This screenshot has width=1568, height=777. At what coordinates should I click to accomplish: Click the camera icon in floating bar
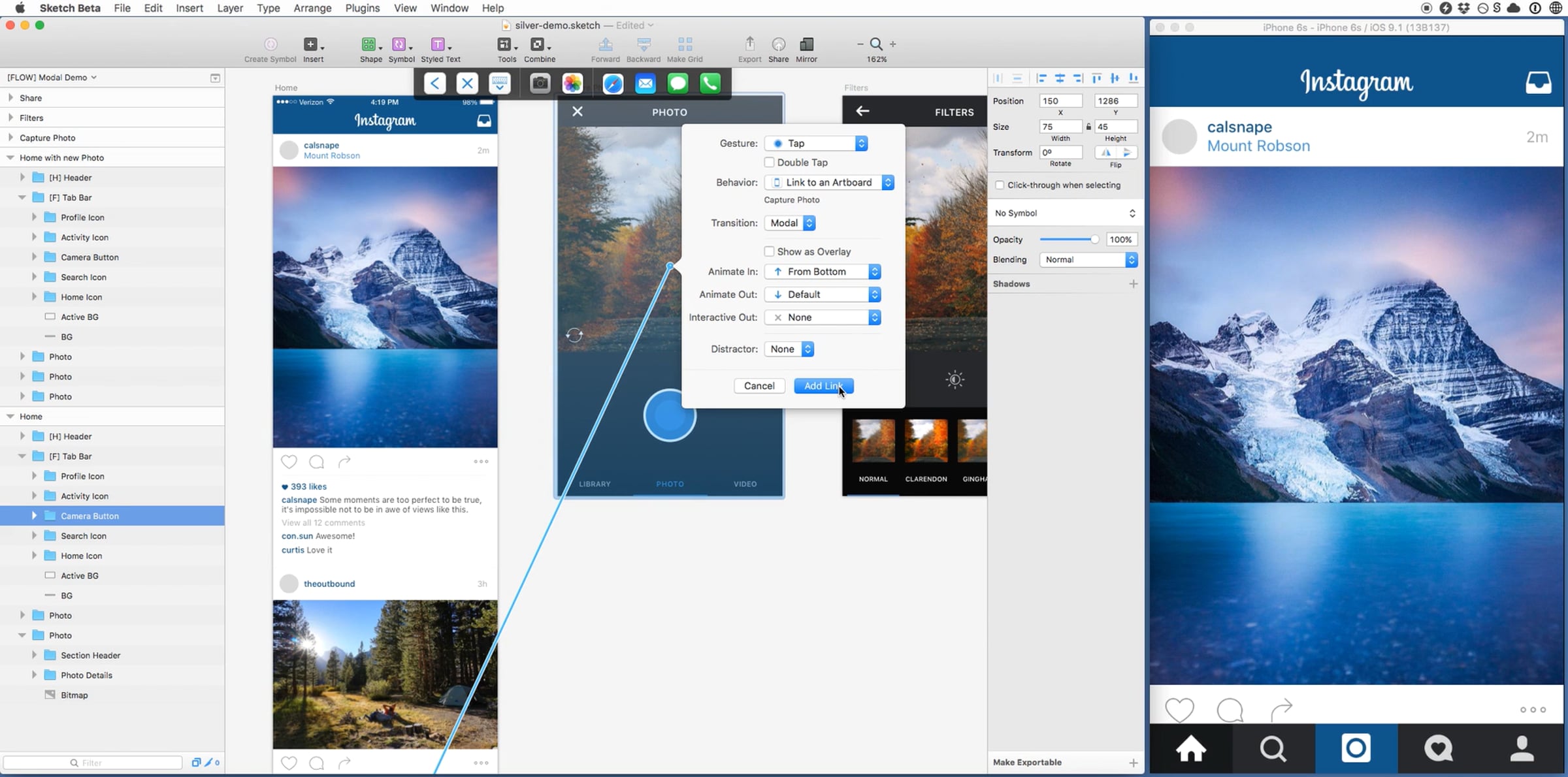click(540, 83)
